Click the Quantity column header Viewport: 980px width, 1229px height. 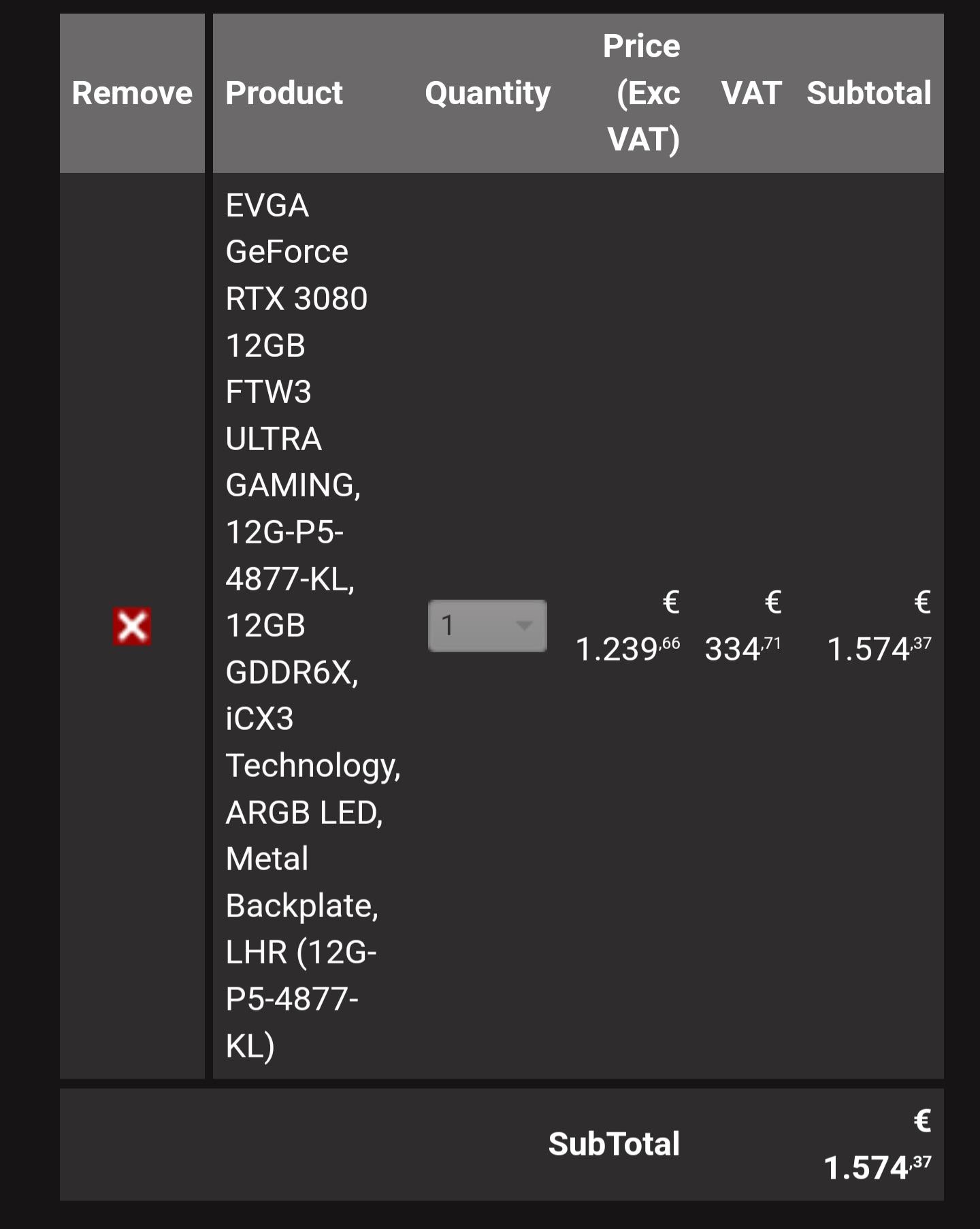[x=487, y=93]
